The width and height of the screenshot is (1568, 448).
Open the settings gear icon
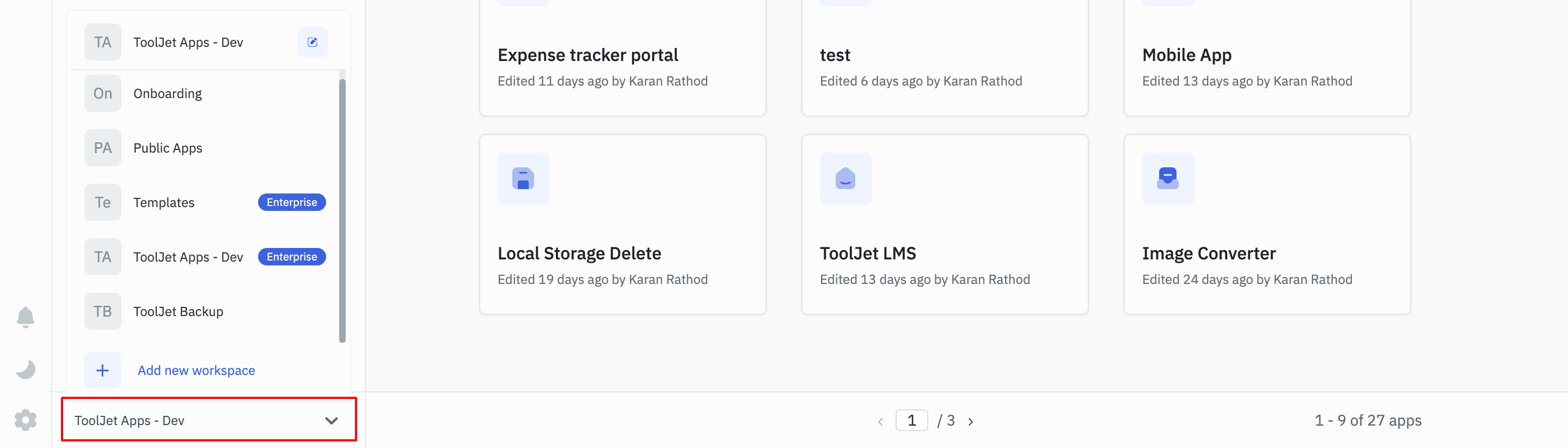tap(26, 420)
